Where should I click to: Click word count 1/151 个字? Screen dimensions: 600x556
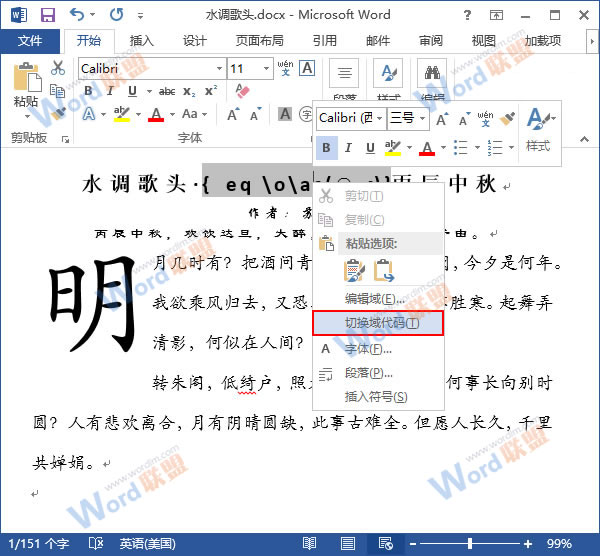[39, 543]
